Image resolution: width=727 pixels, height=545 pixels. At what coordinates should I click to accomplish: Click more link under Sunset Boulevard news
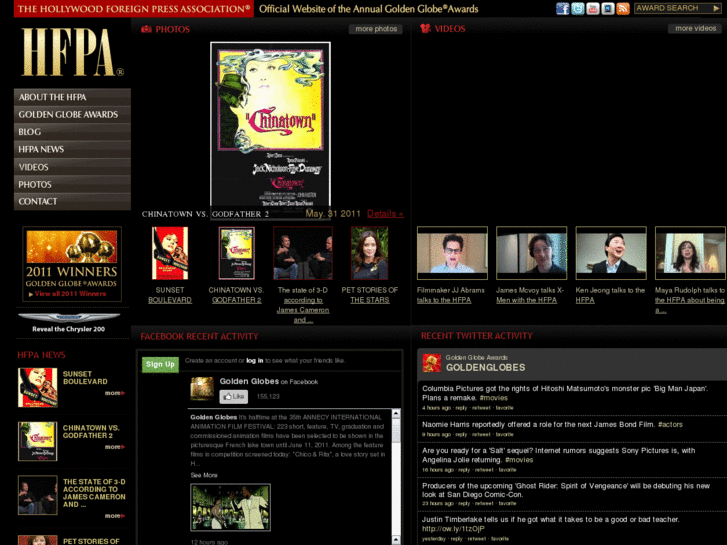click(115, 393)
